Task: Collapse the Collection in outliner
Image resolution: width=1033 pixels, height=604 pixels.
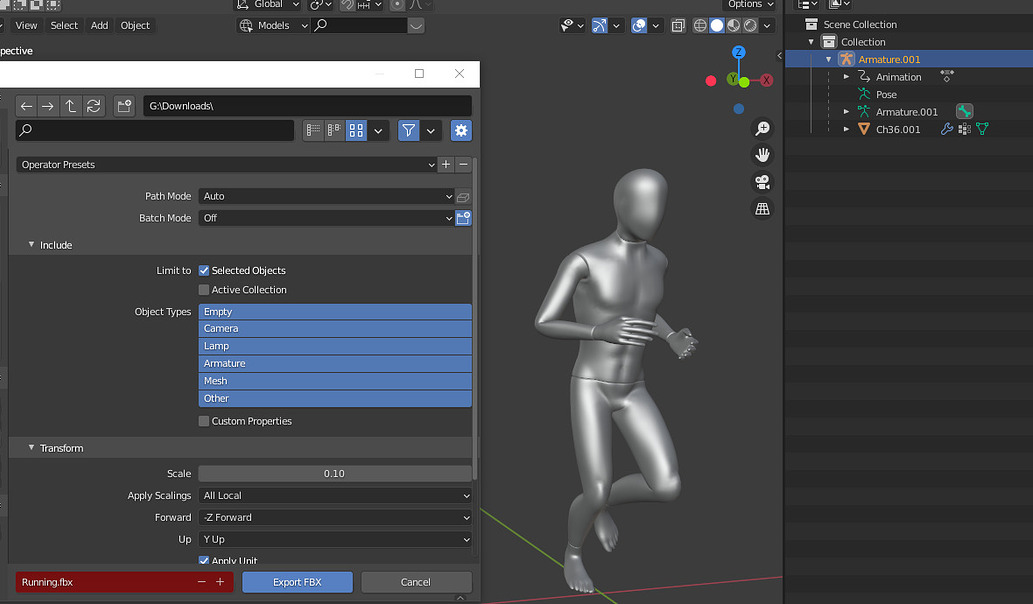Action: pos(811,41)
